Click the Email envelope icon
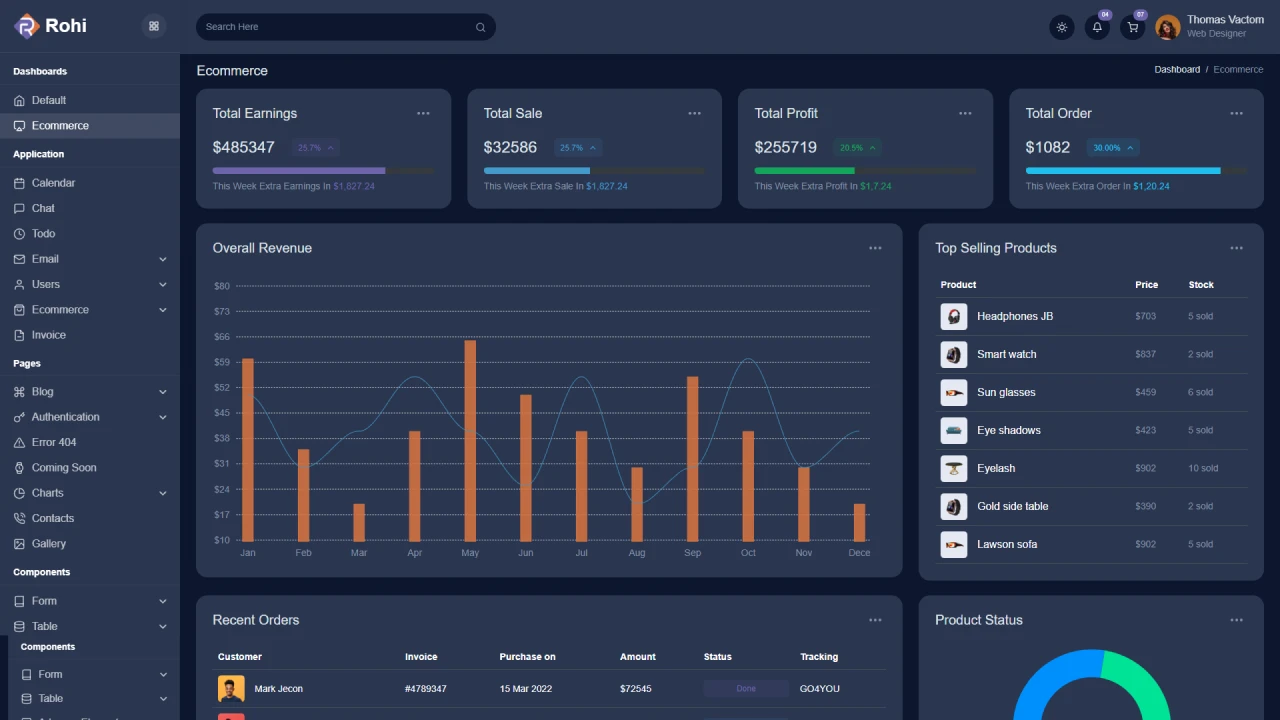Screen dimensions: 1280x720 19,259
